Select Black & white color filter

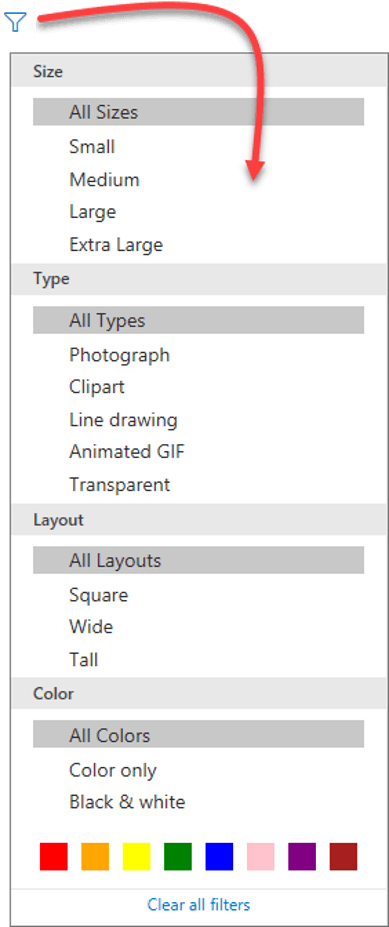pos(127,802)
